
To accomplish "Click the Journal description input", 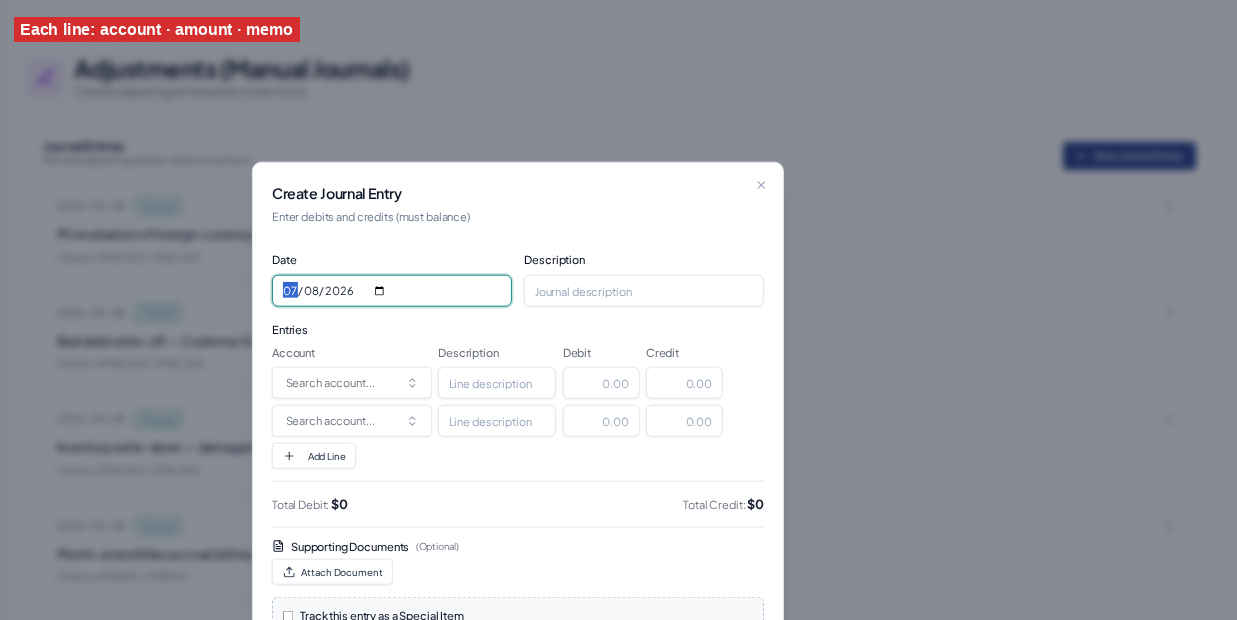I will (x=644, y=291).
